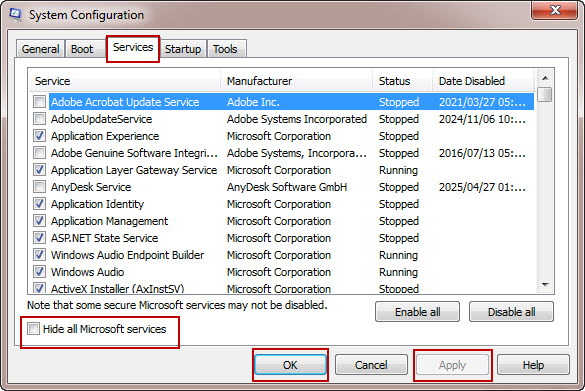The height and width of the screenshot is (391, 585).
Task: Uncheck Windows Audio Endpoint Builder
Action: tap(39, 254)
